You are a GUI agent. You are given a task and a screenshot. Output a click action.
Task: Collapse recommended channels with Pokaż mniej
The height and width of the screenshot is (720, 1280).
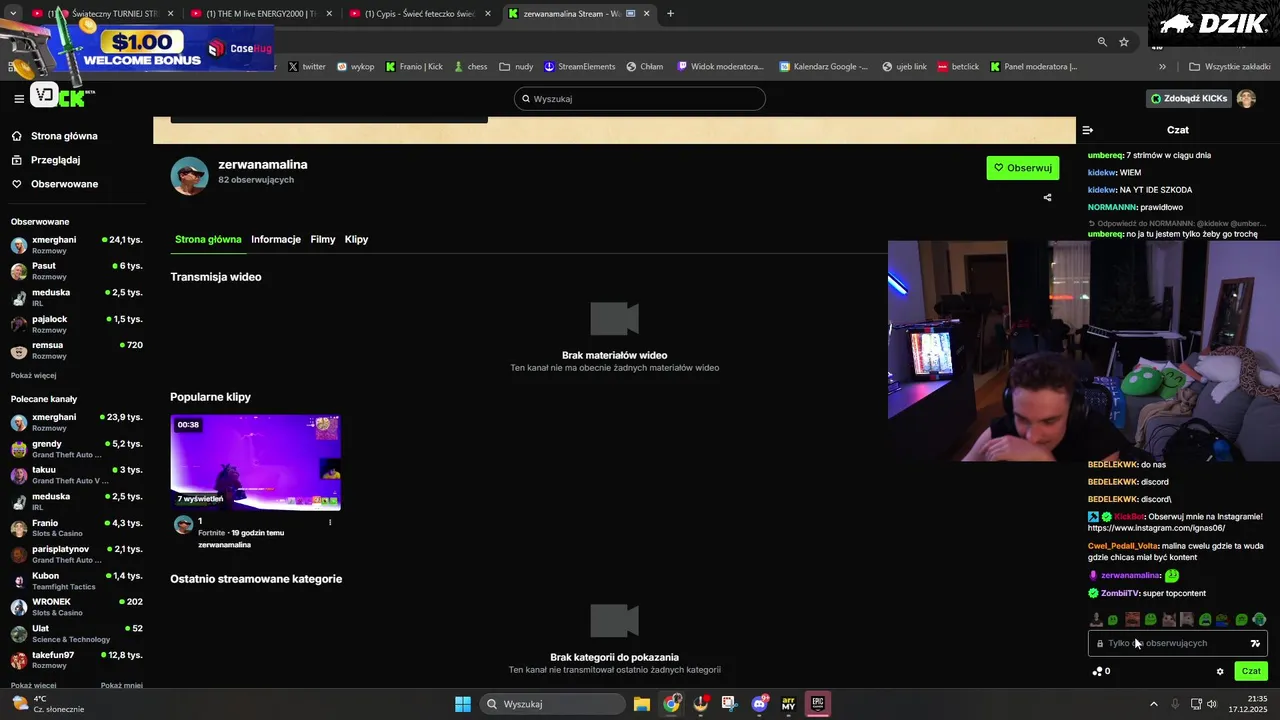click(122, 685)
